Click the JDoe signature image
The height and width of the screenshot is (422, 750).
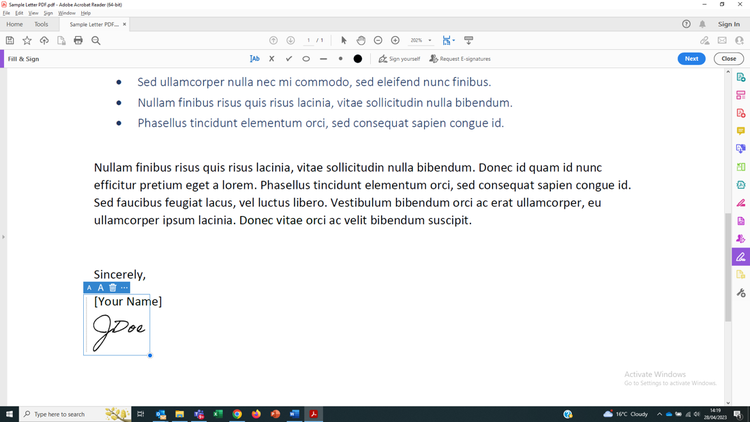pos(119,332)
